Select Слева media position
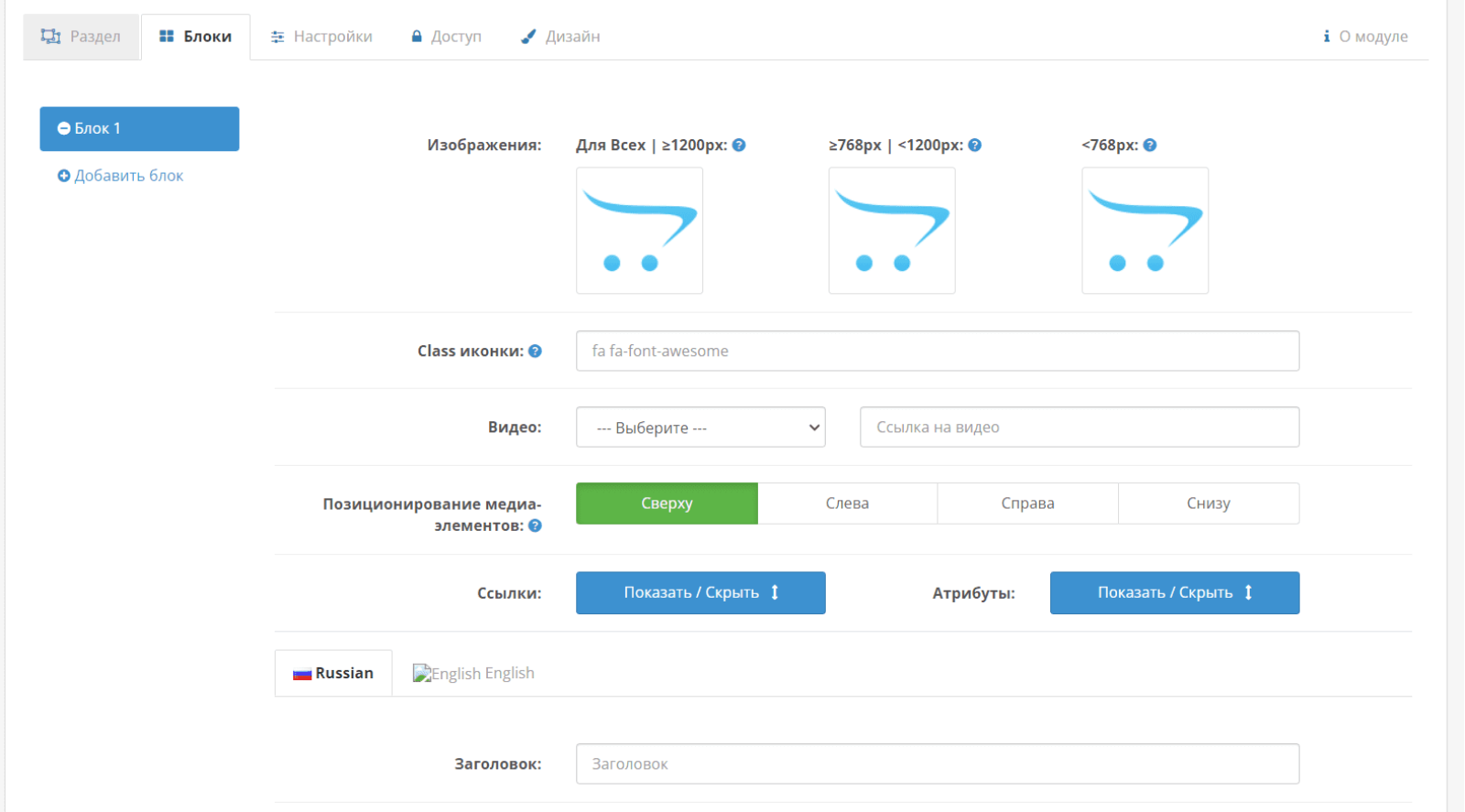The height and width of the screenshot is (812, 1465). (x=847, y=503)
